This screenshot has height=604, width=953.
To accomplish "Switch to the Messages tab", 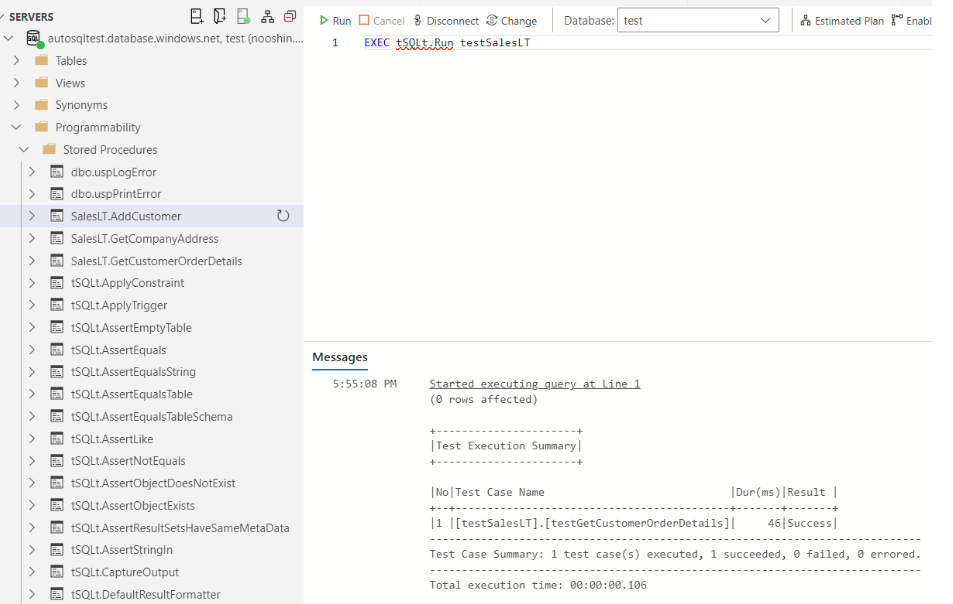I will [340, 357].
